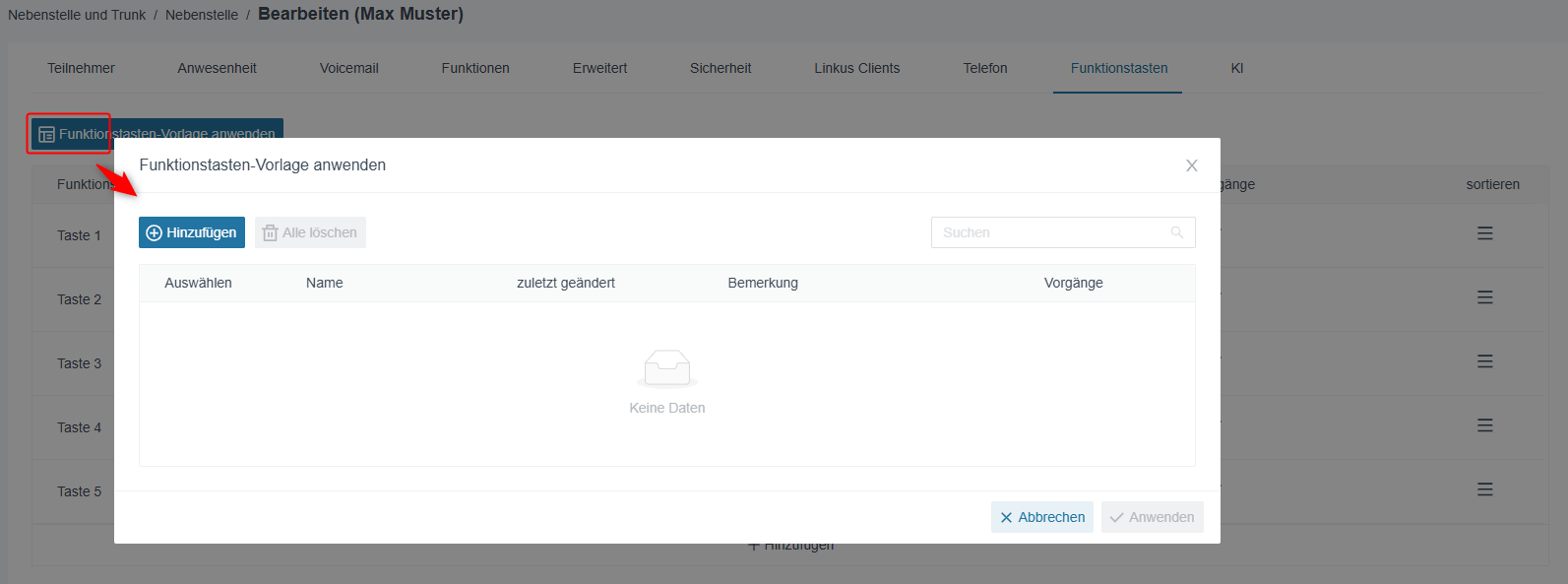
Task: Click the Bemerkung column header
Action: [x=763, y=283]
